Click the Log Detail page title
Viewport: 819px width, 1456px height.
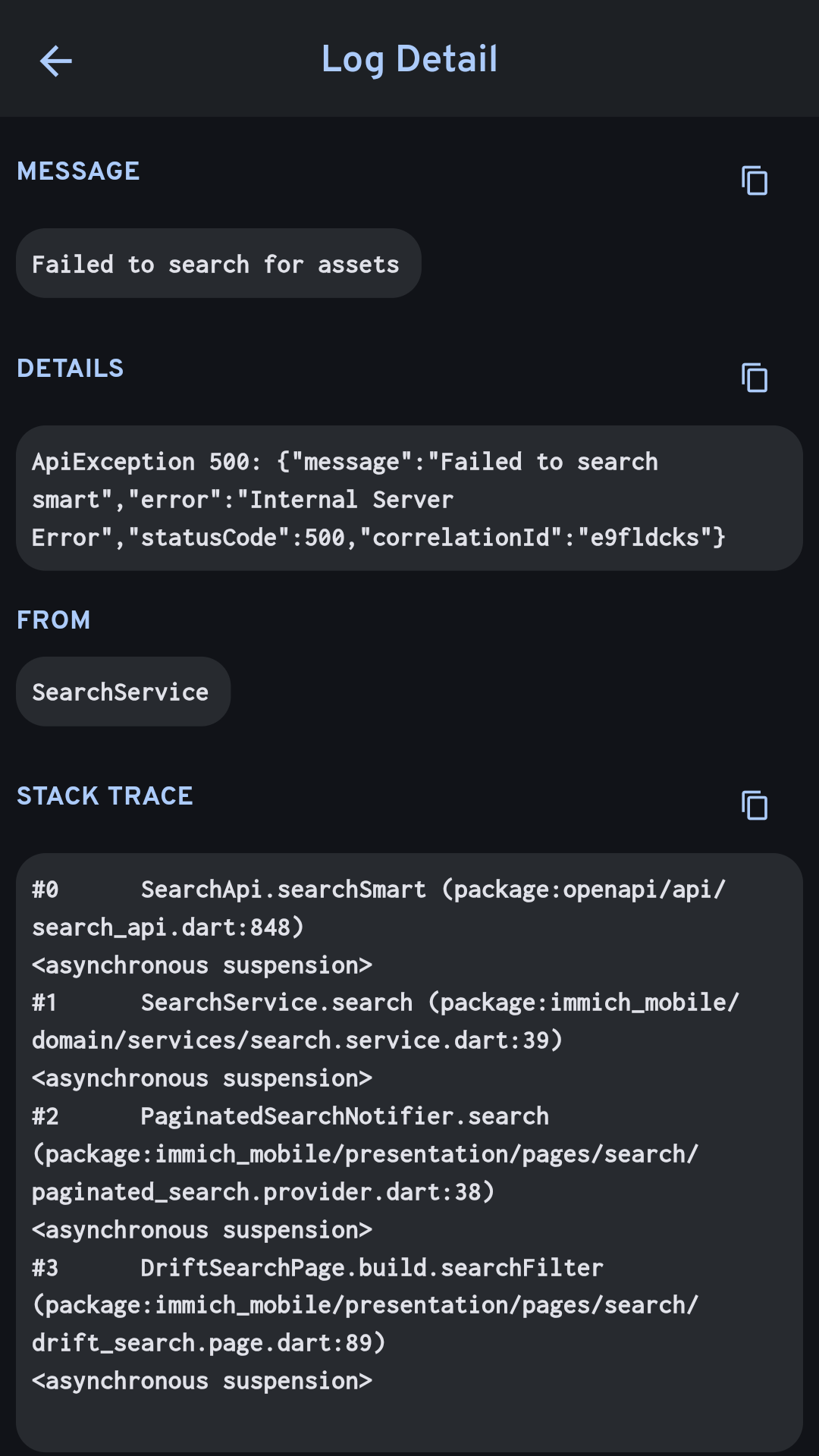tap(409, 59)
